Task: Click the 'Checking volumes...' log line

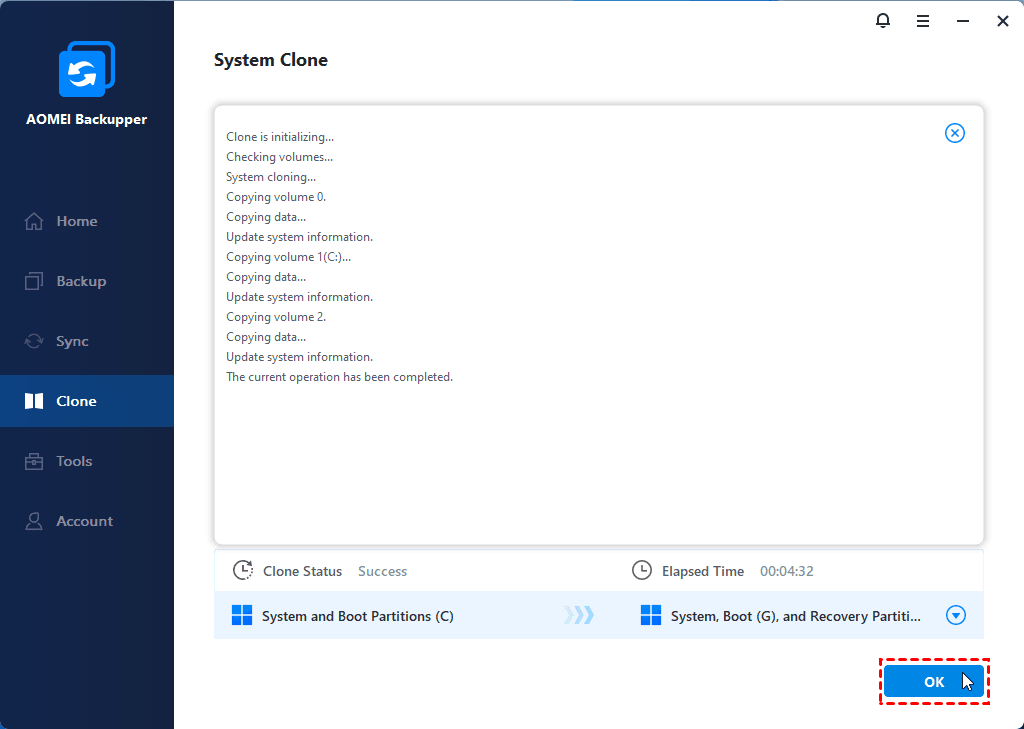Action: click(280, 157)
